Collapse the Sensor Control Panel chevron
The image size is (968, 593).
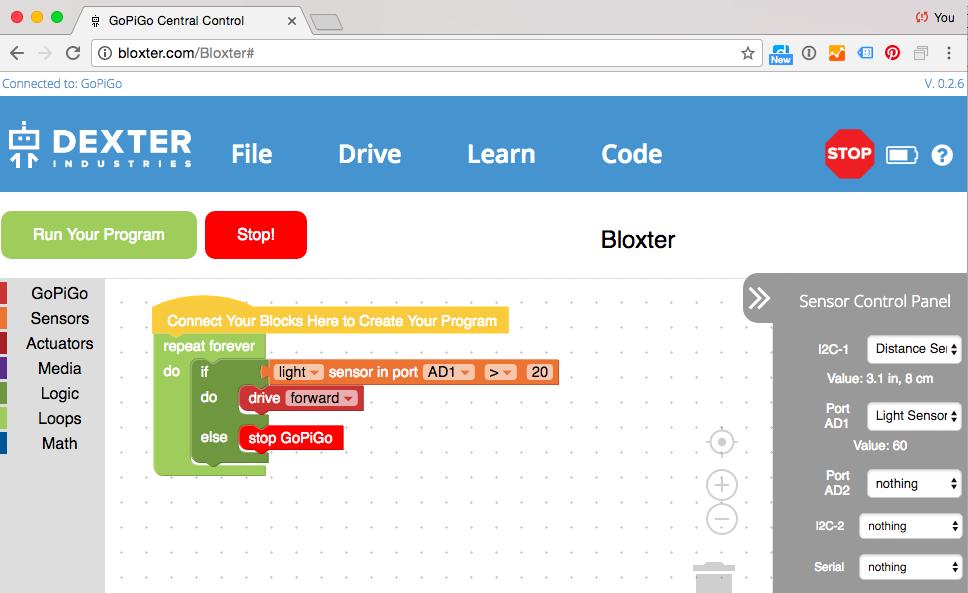(x=759, y=299)
